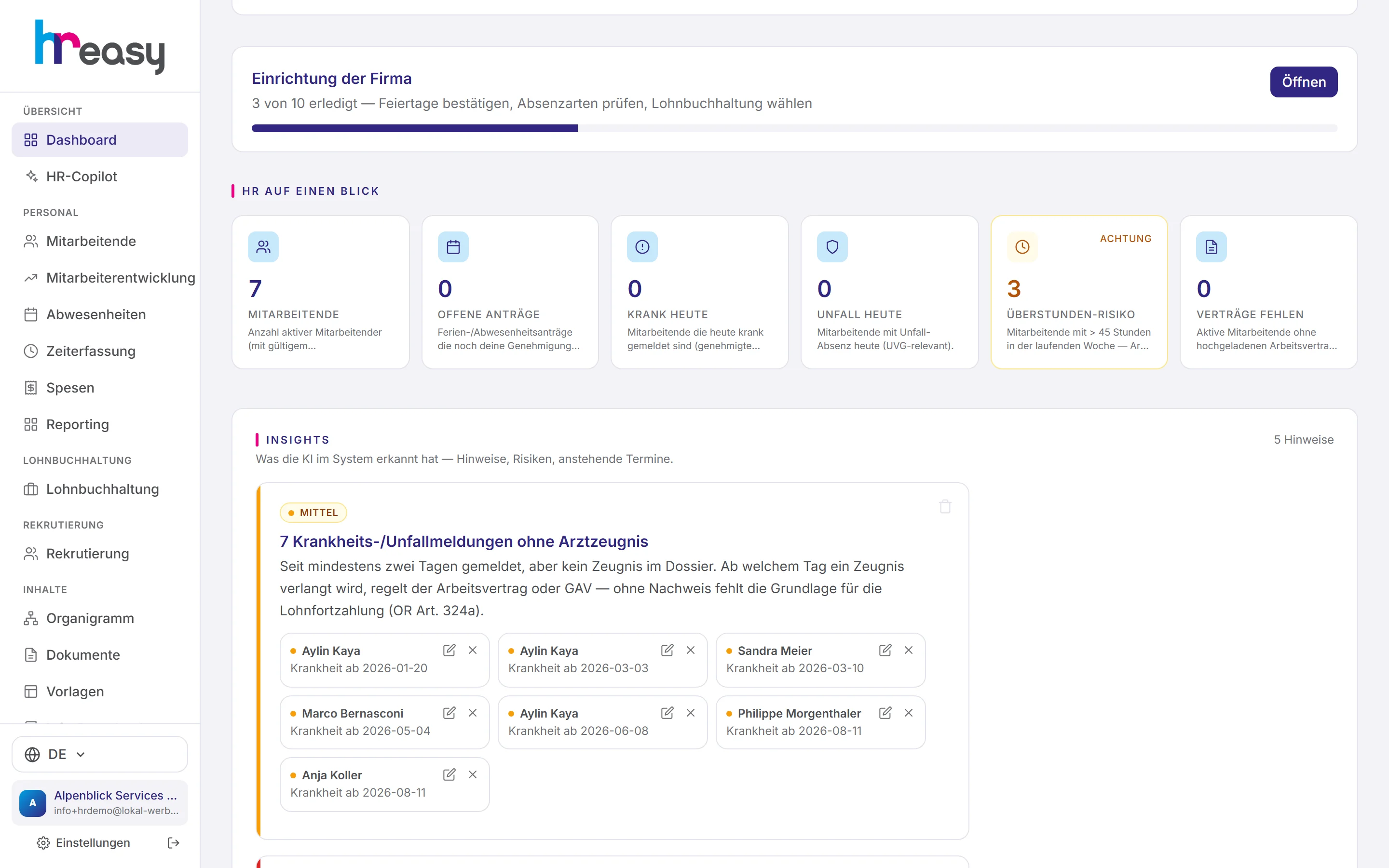Edit Aylin Kaya entry from 2026-06-08
The height and width of the screenshot is (868, 1389).
point(667,712)
